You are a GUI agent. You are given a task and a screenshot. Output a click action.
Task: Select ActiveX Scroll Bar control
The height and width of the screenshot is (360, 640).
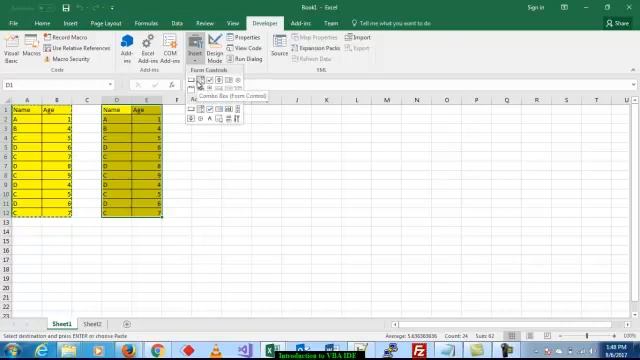pos(238,109)
